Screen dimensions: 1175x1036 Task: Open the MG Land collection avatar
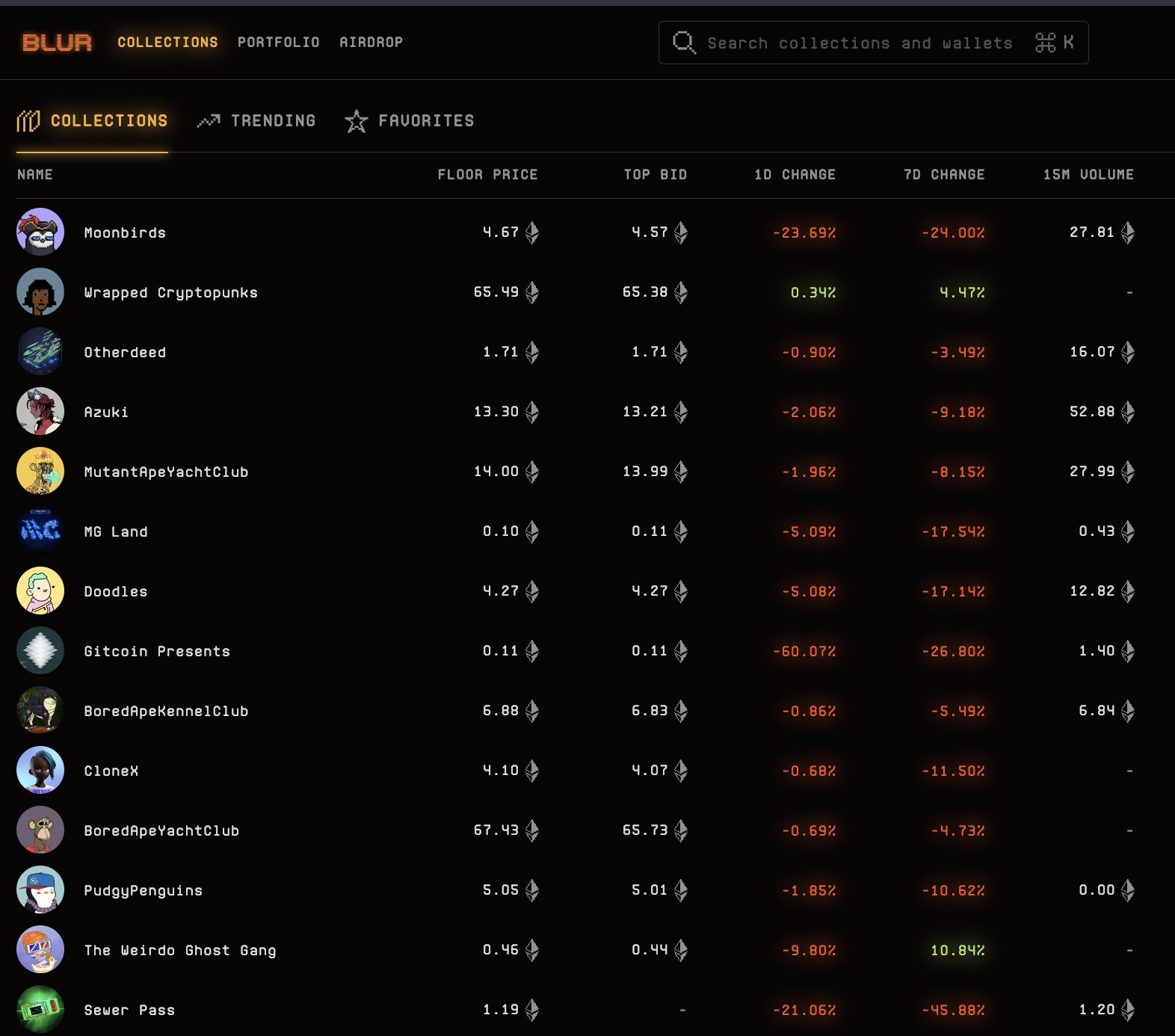[x=40, y=531]
